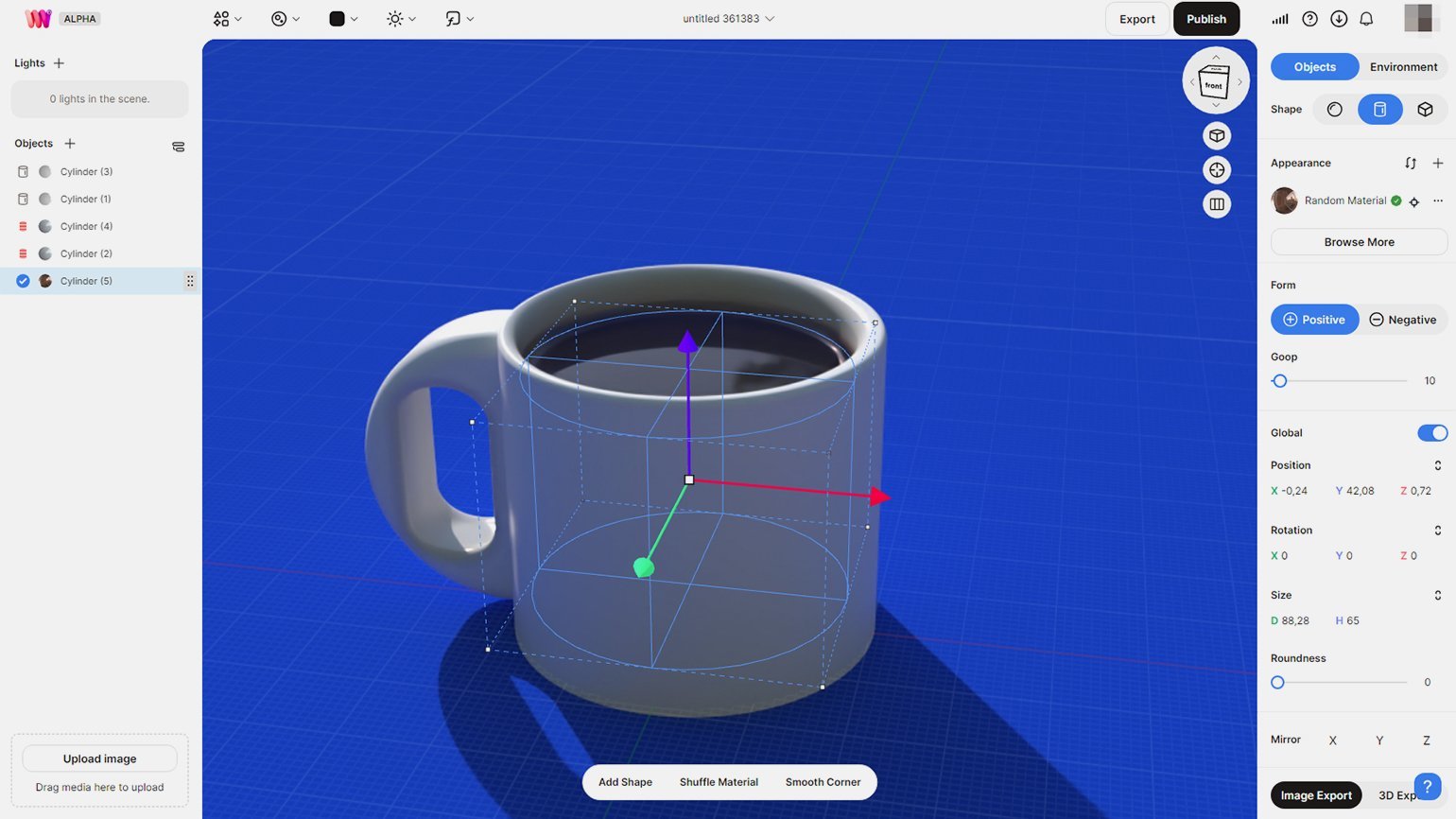This screenshot has height=819, width=1456.
Task: Expand the lighting sun icon dropdown
Action: [x=401, y=19]
